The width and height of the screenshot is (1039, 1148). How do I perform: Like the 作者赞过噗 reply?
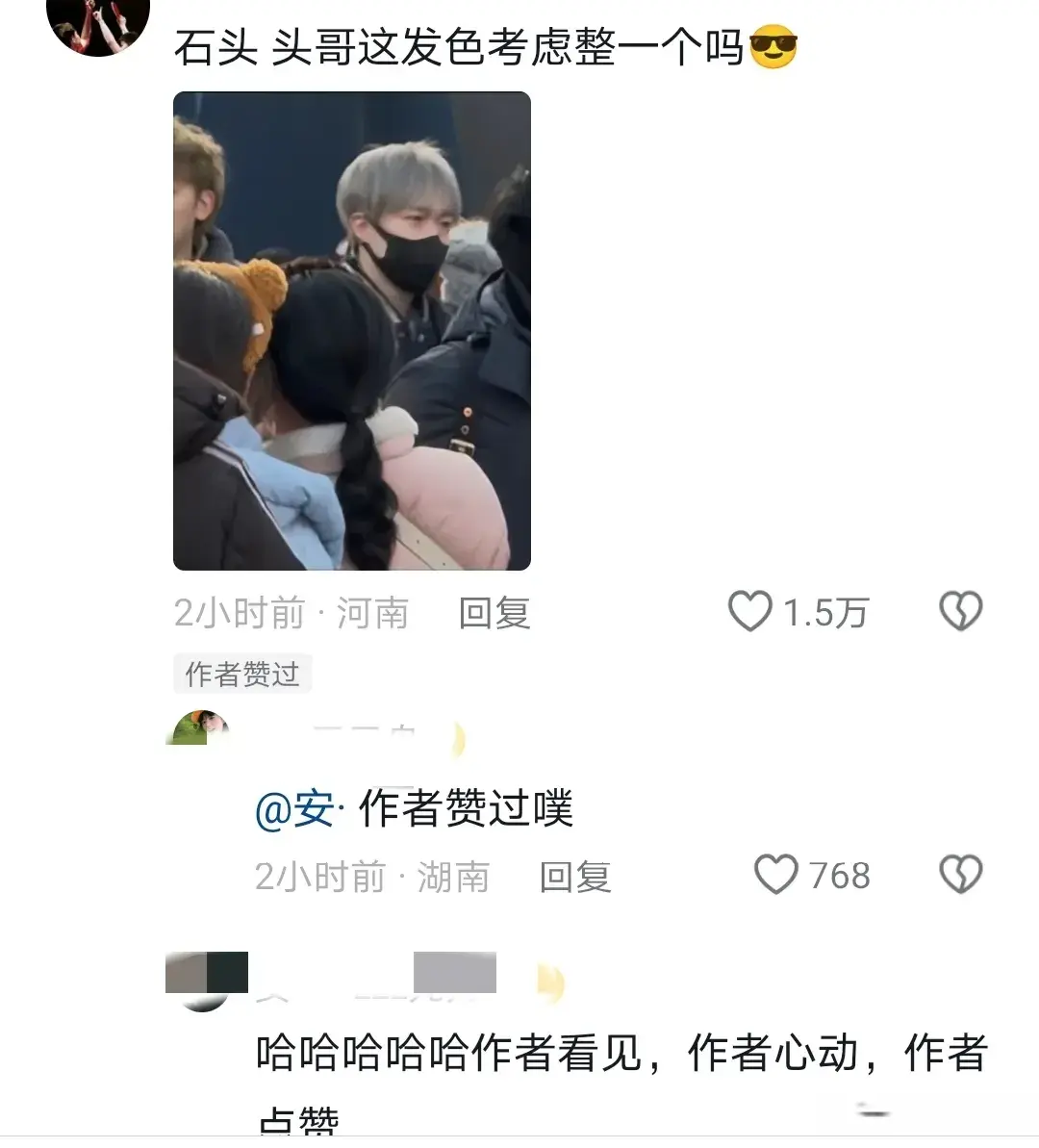point(775,874)
